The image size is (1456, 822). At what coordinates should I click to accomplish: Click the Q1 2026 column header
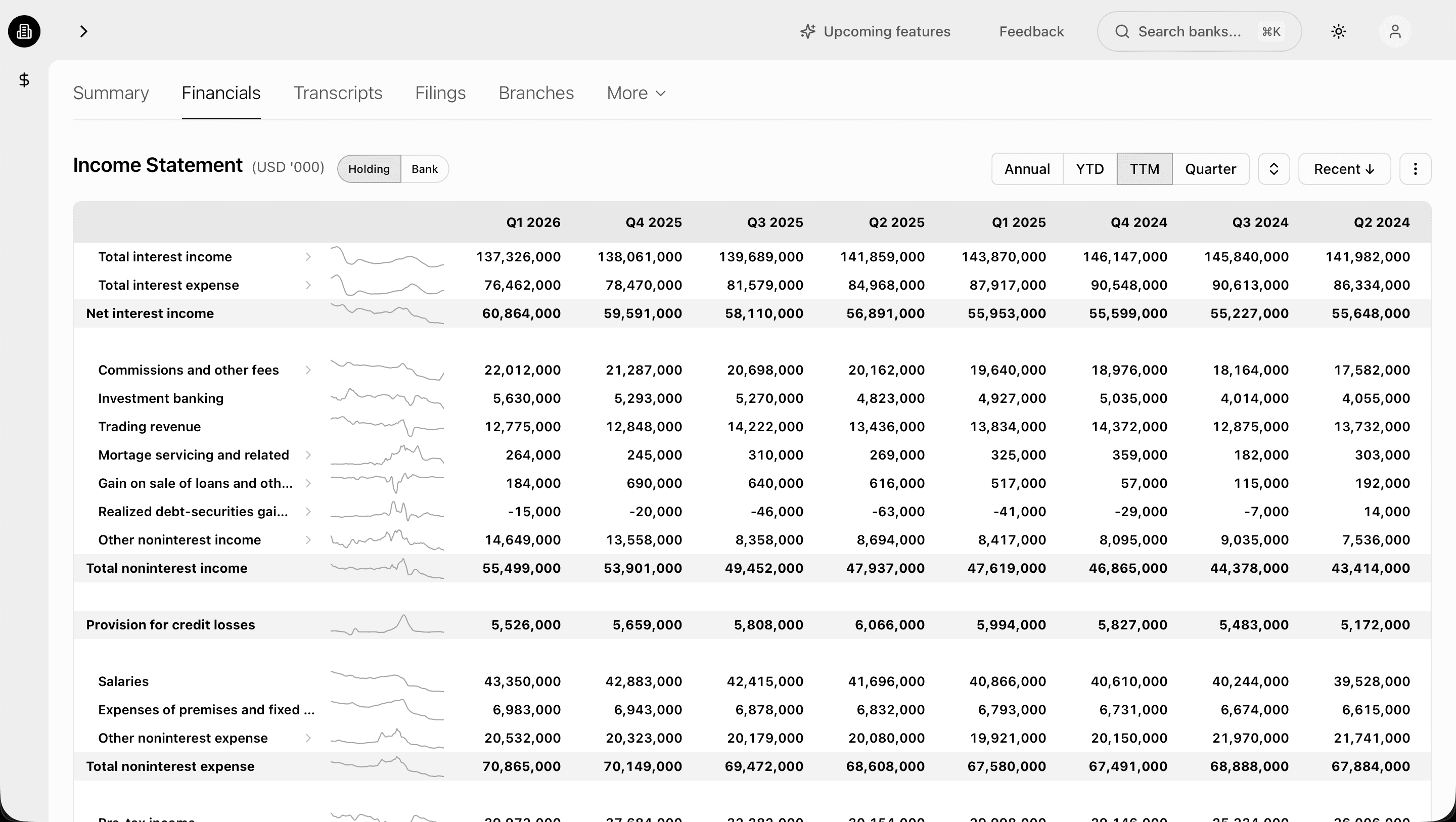(533, 222)
